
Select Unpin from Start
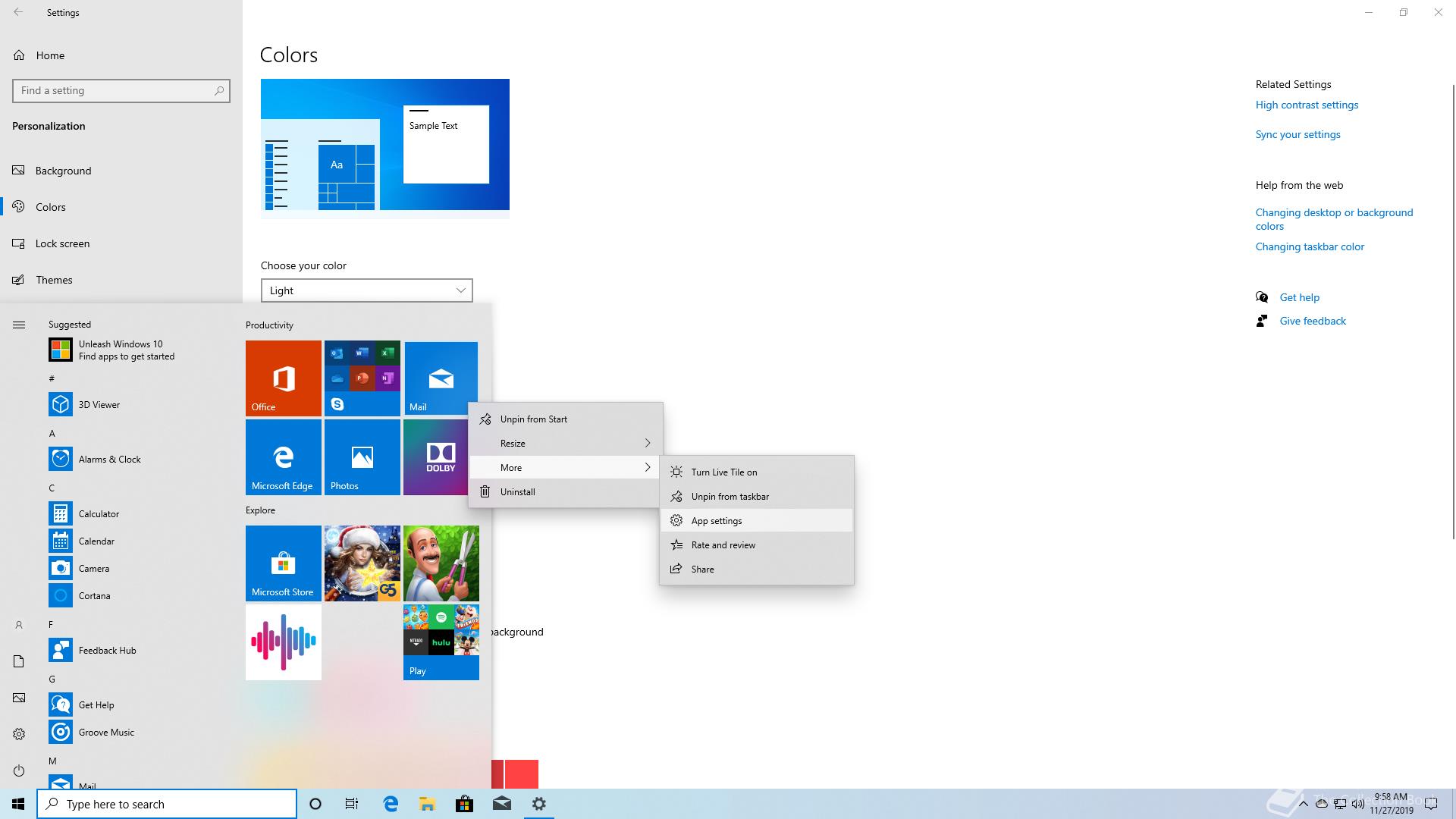pyautogui.click(x=566, y=419)
